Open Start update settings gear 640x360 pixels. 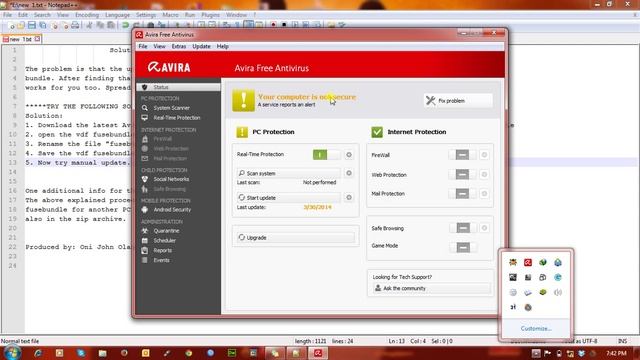pyautogui.click(x=349, y=198)
